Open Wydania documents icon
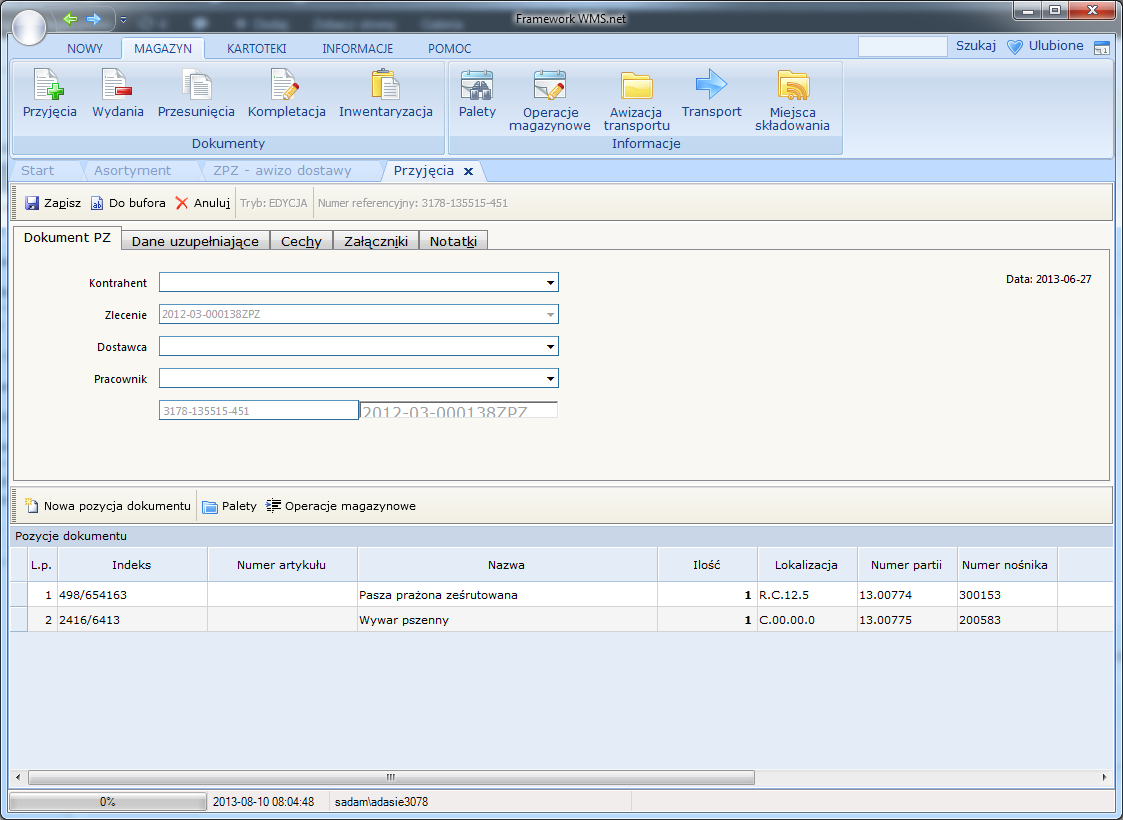1123x820 pixels. click(117, 94)
